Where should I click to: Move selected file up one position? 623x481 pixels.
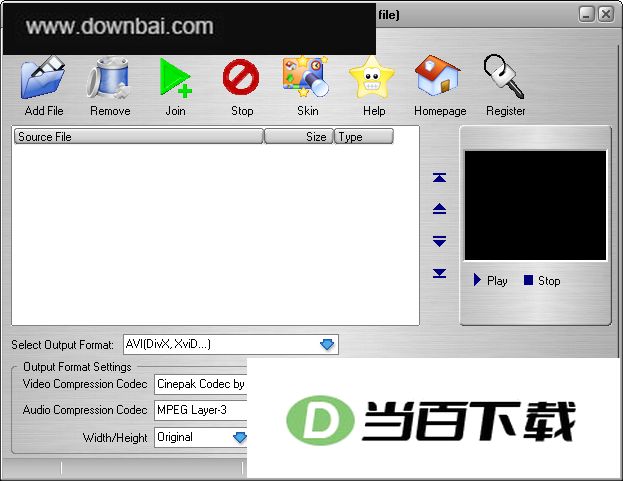point(439,209)
